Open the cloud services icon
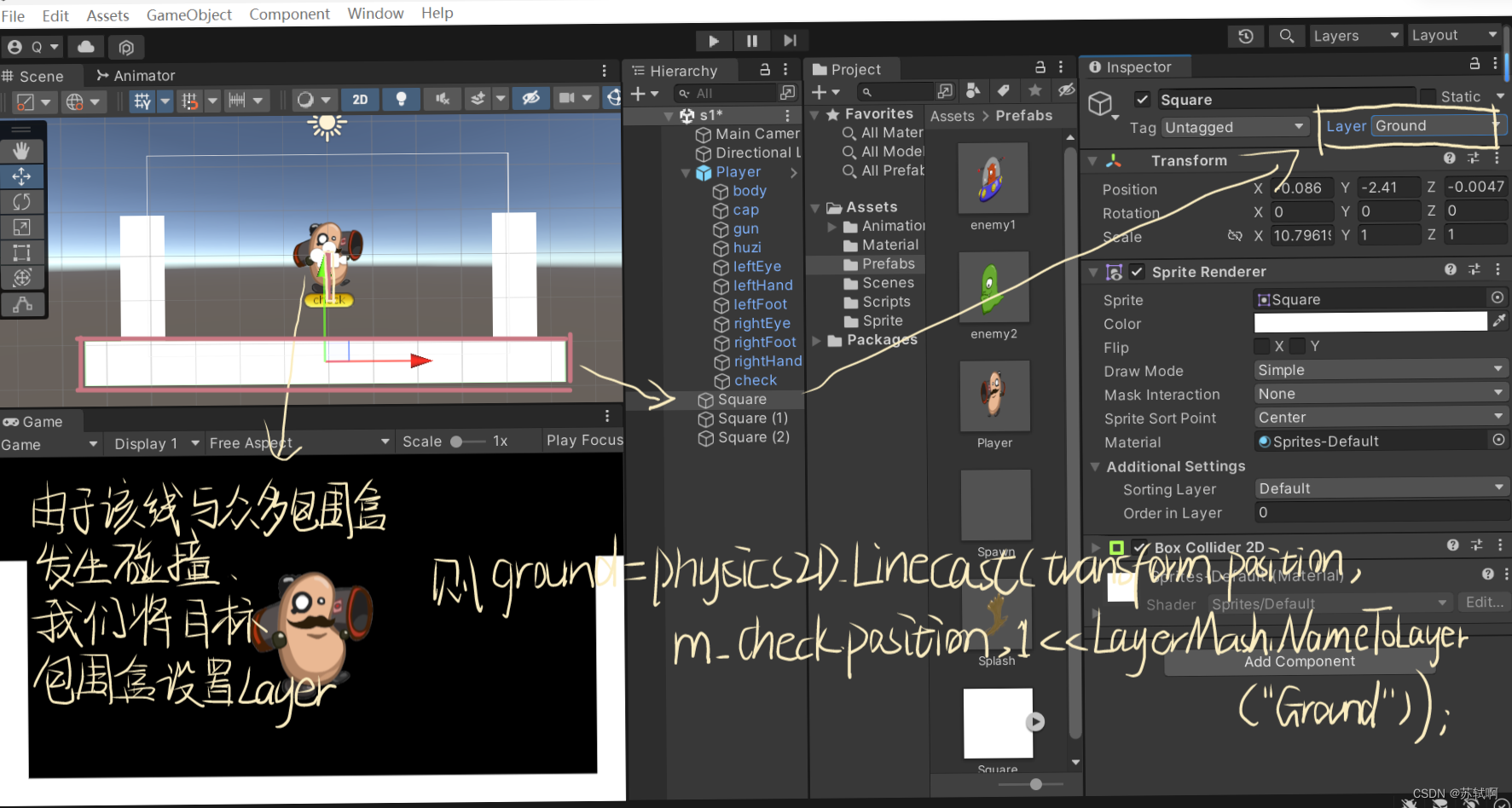The image size is (1512, 808). pyautogui.click(x=86, y=46)
